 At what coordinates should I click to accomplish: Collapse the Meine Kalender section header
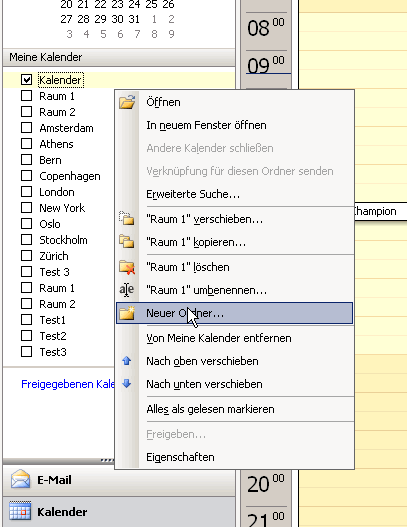(x=119, y=57)
